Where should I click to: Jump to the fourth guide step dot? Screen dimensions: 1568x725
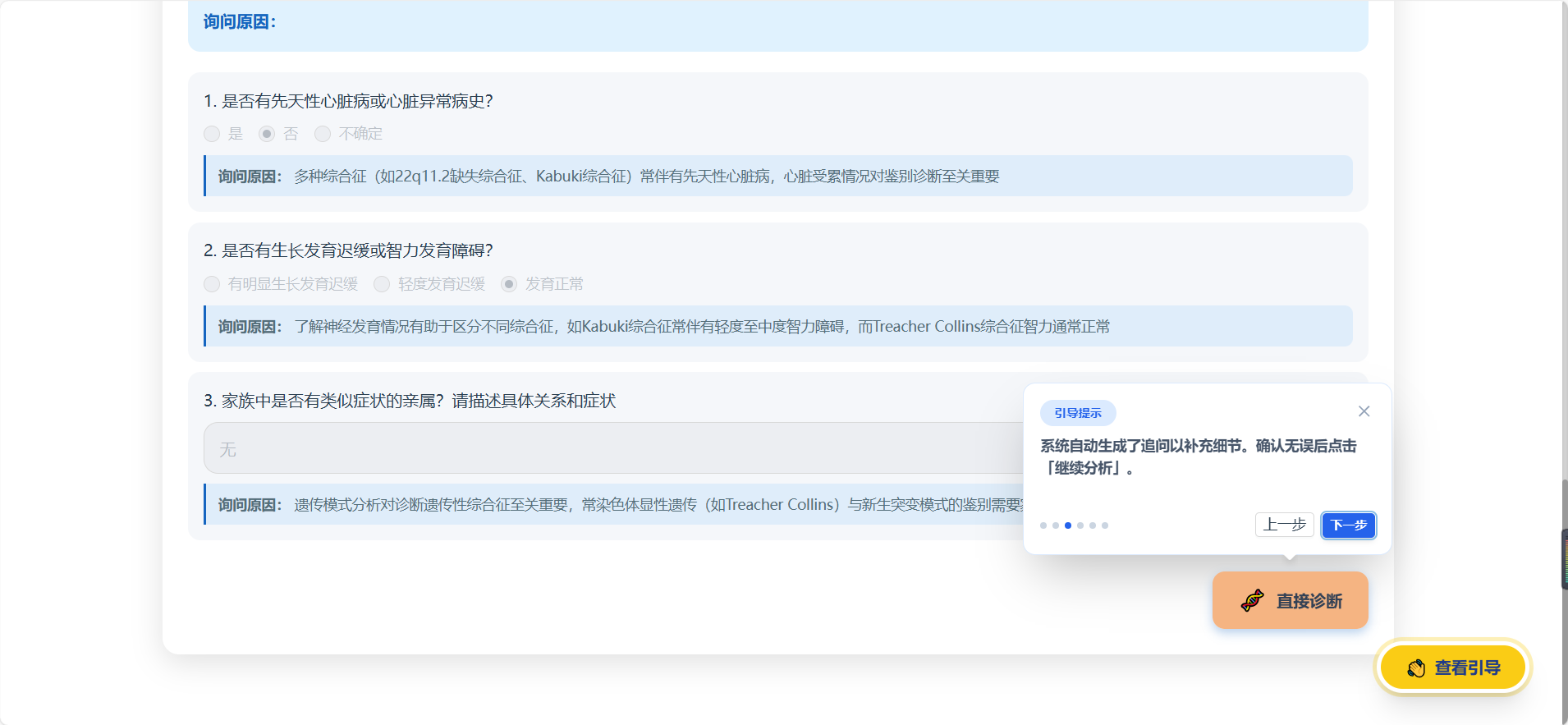pyautogui.click(x=1080, y=525)
